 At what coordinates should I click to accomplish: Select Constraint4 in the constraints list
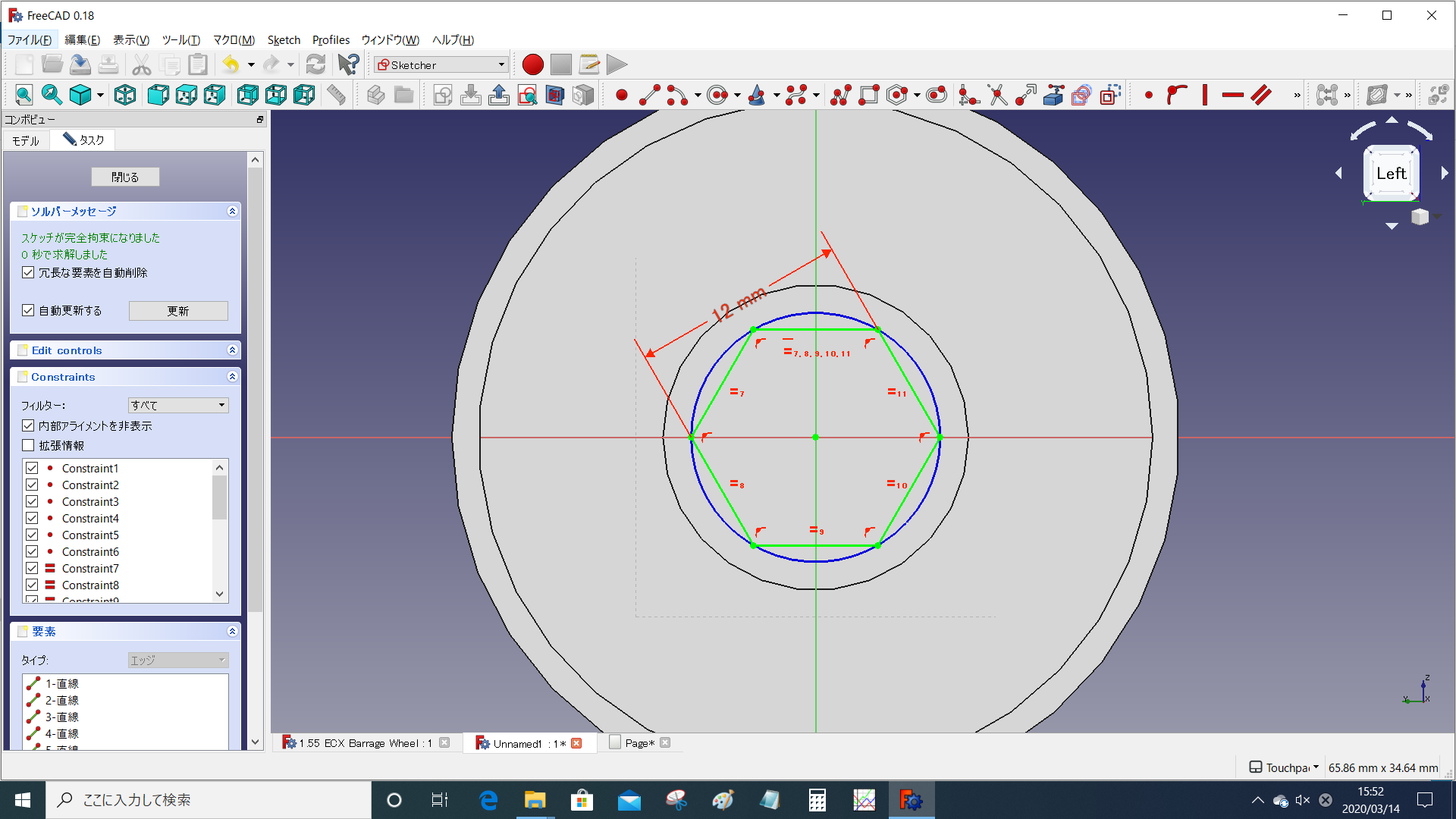click(90, 518)
